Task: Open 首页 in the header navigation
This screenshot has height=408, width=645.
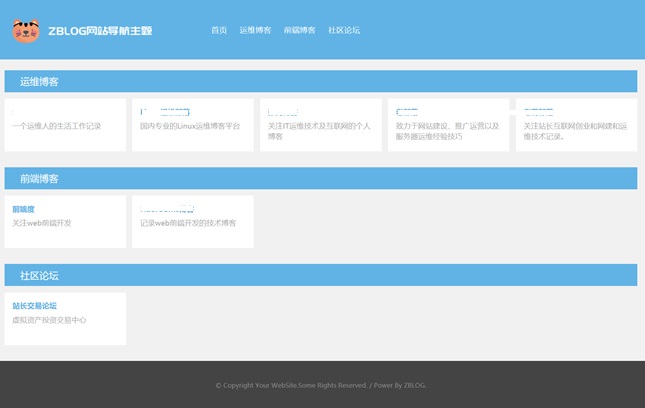Action: coord(219,30)
